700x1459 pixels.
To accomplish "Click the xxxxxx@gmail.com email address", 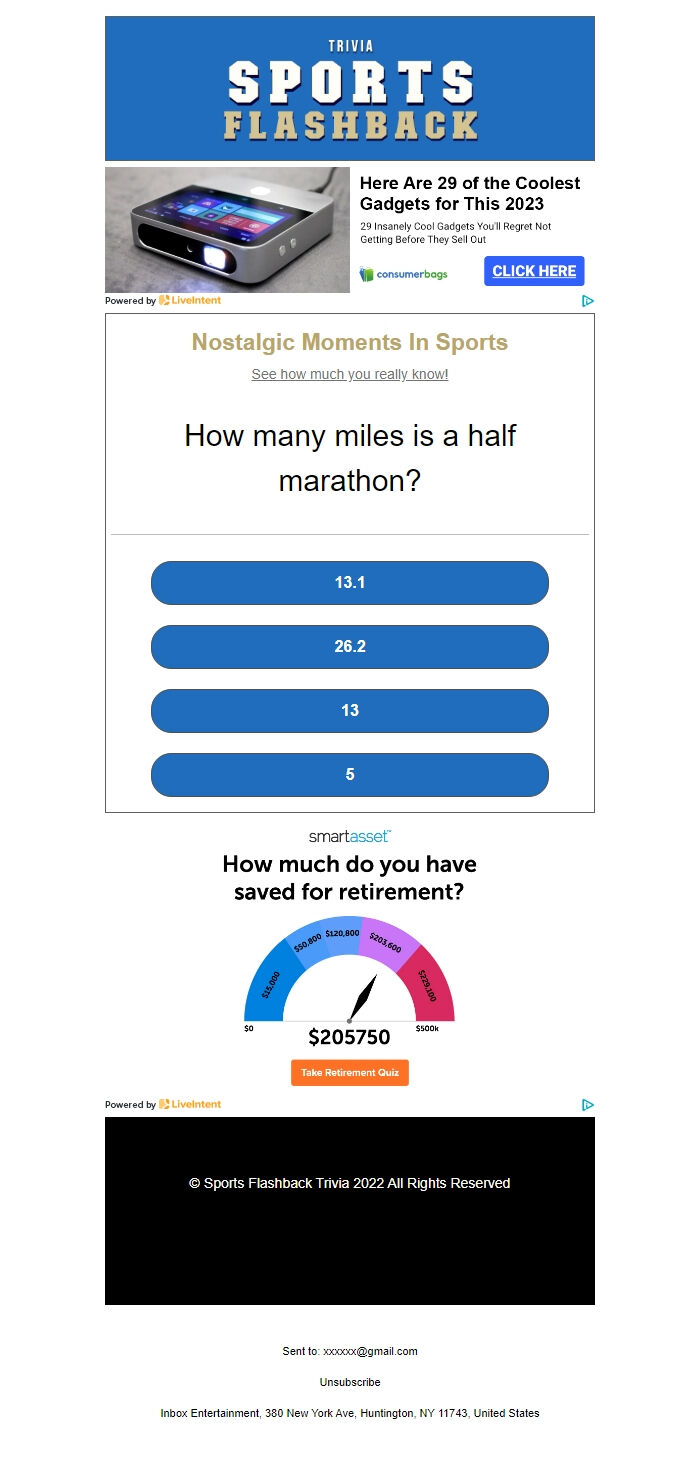I will point(370,1351).
